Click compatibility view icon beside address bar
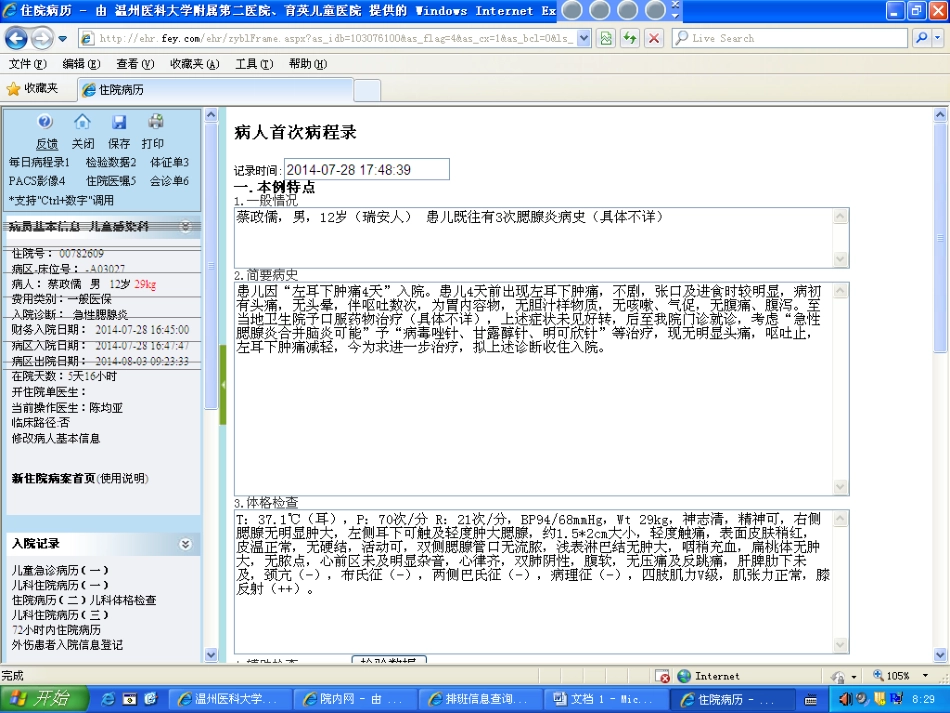The height and width of the screenshot is (713, 950). pos(605,38)
